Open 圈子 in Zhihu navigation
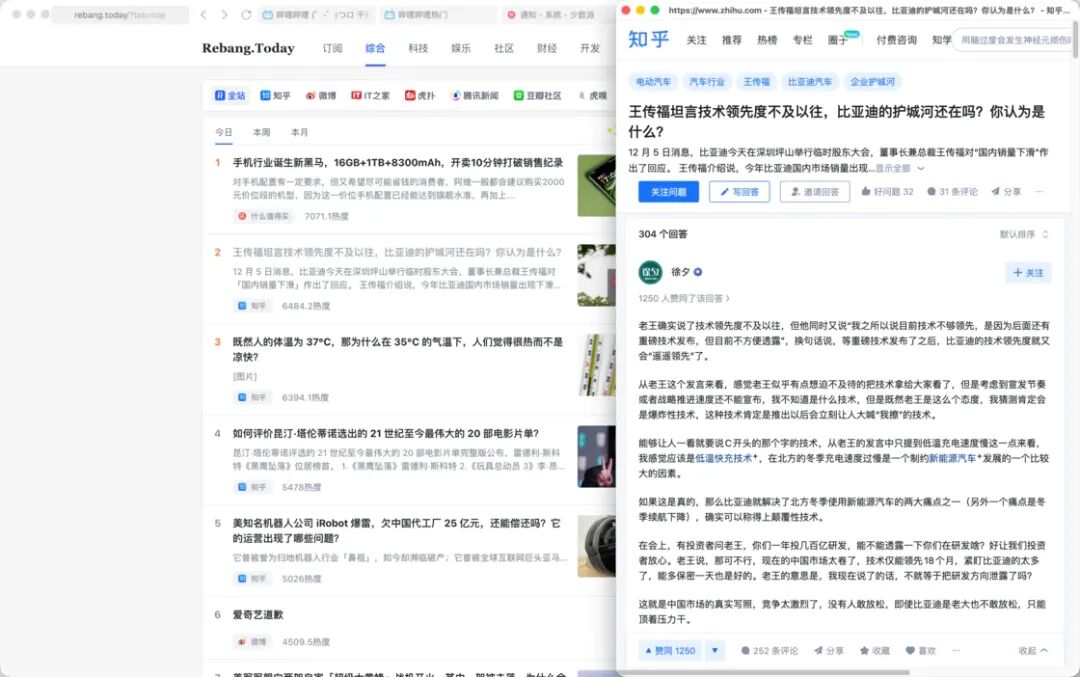The width and height of the screenshot is (1080, 677). click(838, 40)
